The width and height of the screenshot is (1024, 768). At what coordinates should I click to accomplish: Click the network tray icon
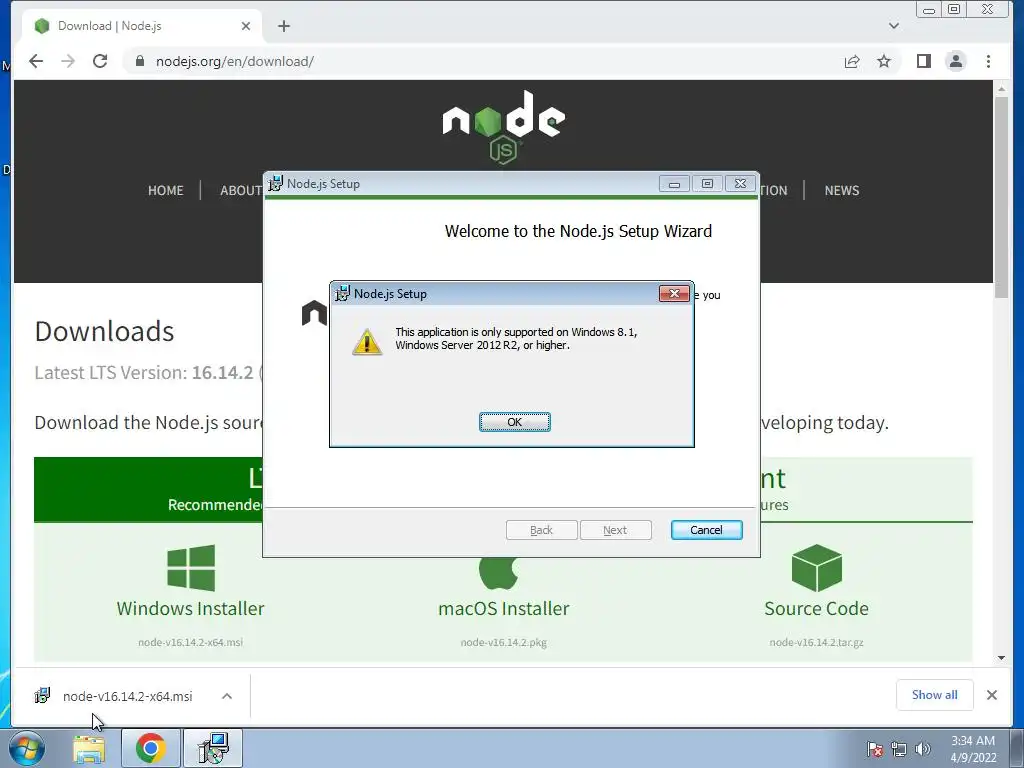pyautogui.click(x=899, y=749)
